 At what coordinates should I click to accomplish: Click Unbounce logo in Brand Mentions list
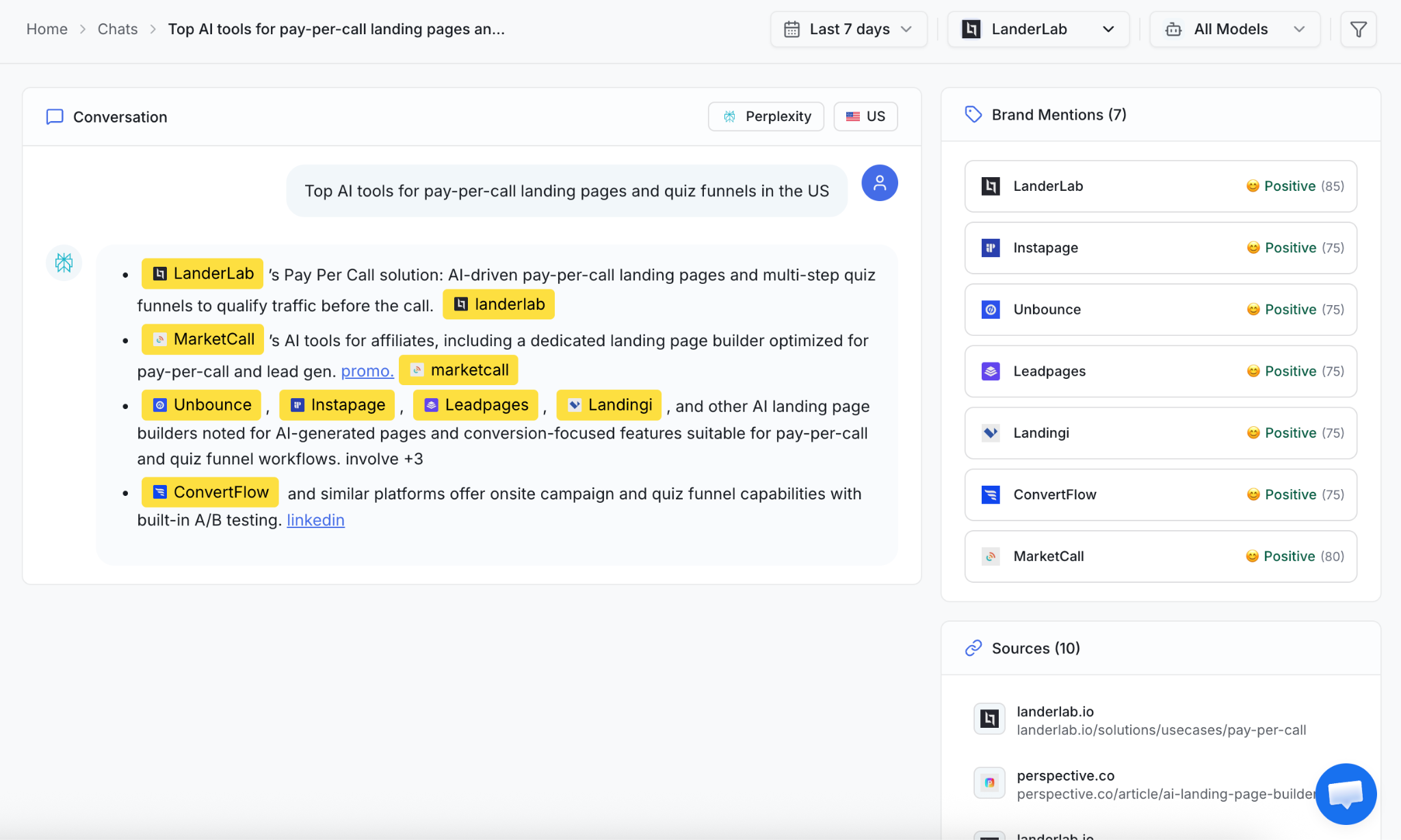(991, 309)
